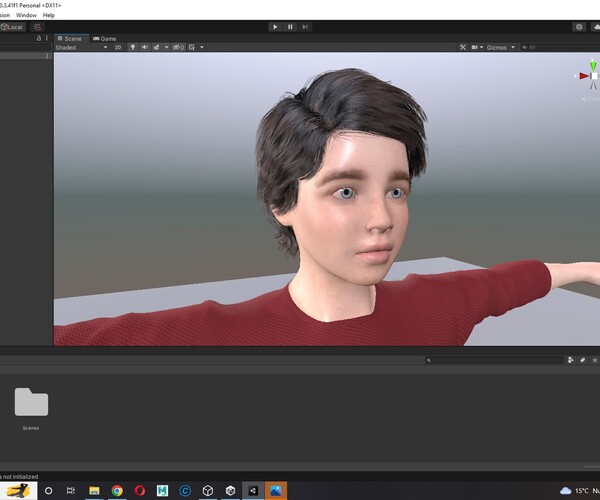
Task: Click Search by Label tag icon
Action: [582, 360]
